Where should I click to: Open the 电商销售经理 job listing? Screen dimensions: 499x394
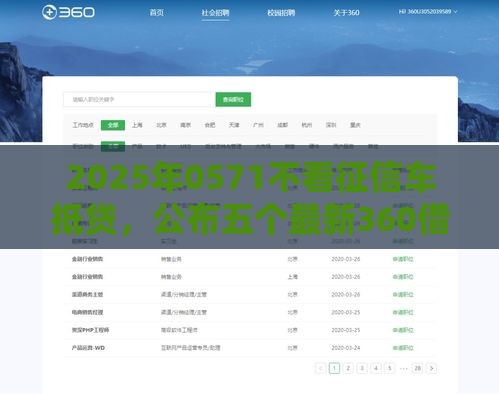[x=87, y=312]
